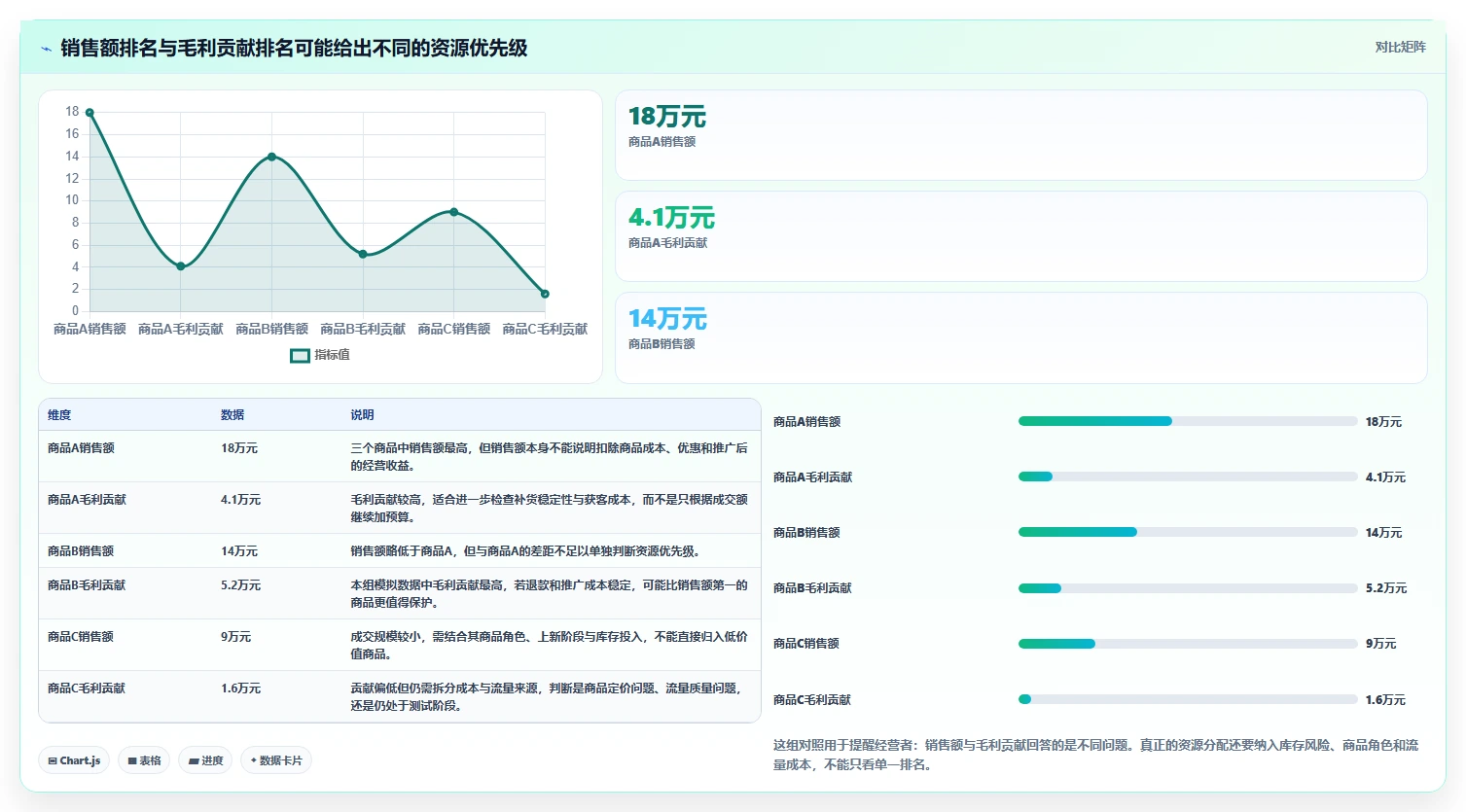The width and height of the screenshot is (1466, 812).
Task: Click the 商品B毛利贡献 table row label
Action: tap(87, 585)
